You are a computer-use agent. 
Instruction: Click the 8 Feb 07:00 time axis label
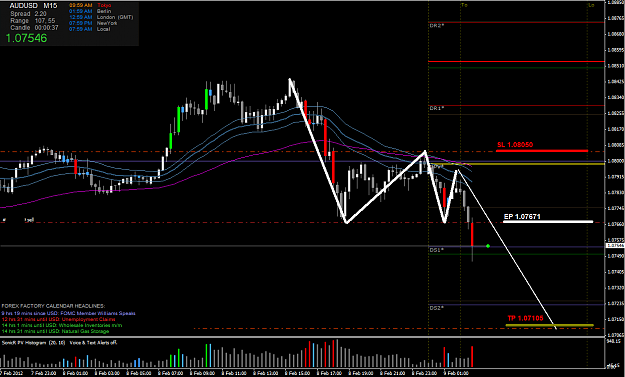171,373
